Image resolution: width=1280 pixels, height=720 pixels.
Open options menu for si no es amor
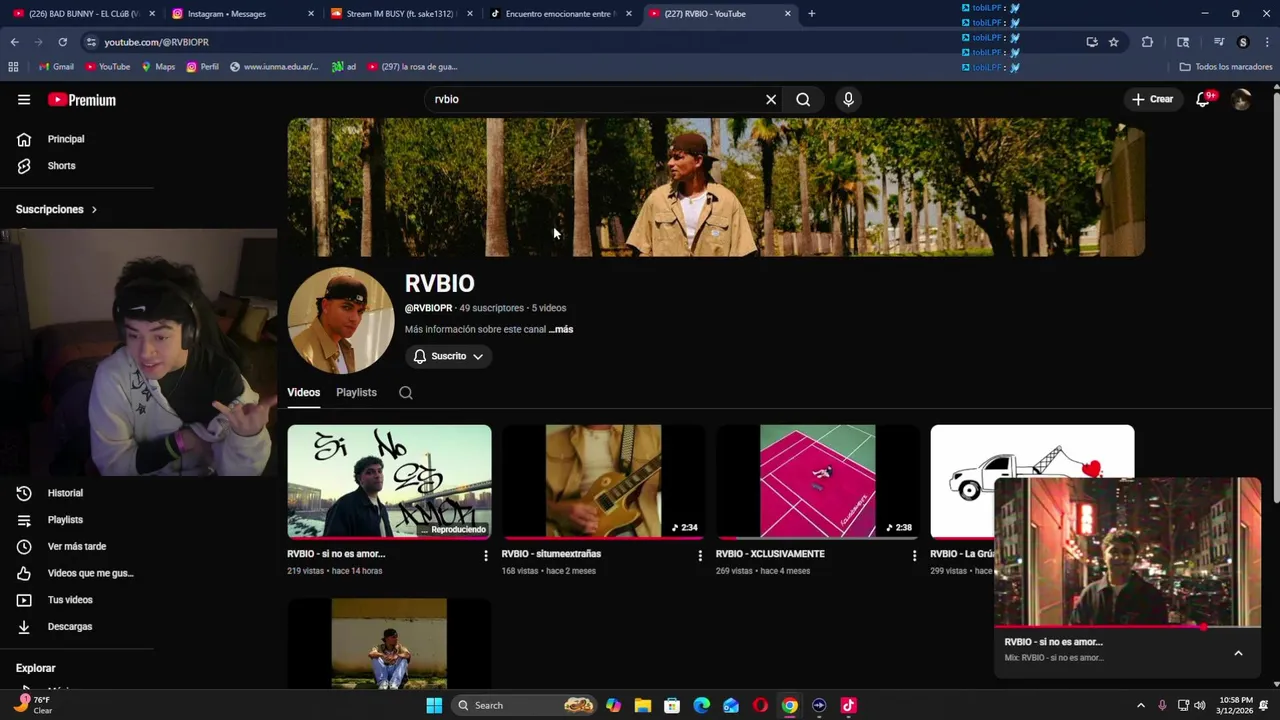(486, 555)
